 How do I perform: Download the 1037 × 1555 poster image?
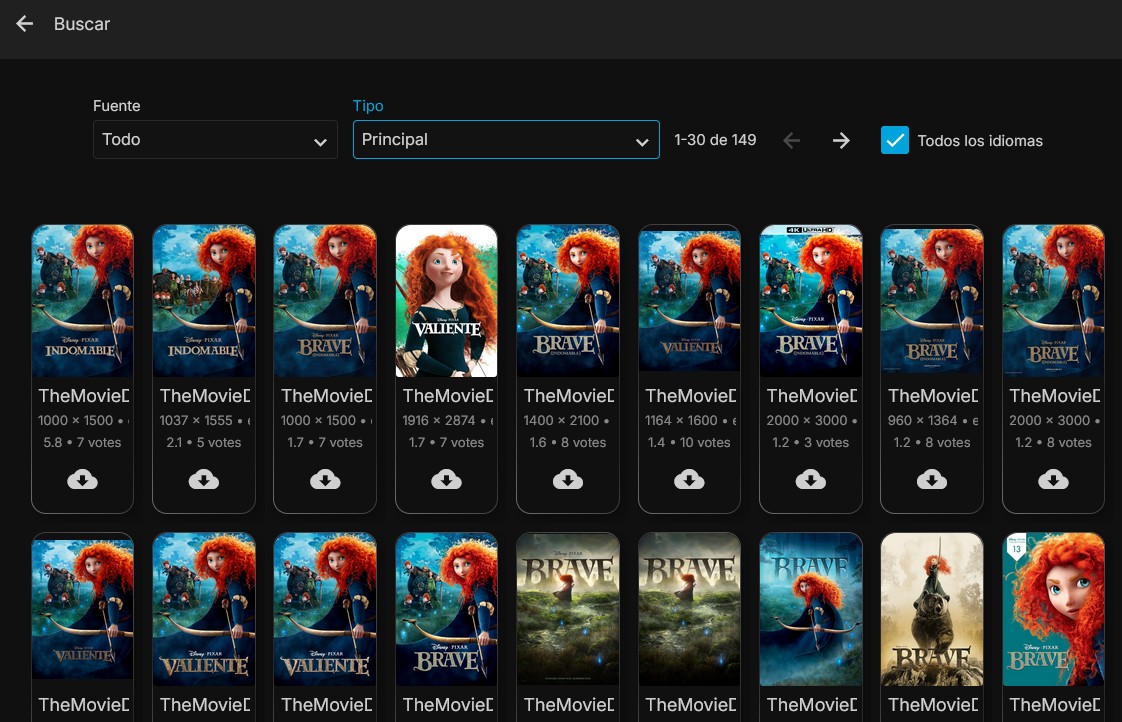pos(204,481)
